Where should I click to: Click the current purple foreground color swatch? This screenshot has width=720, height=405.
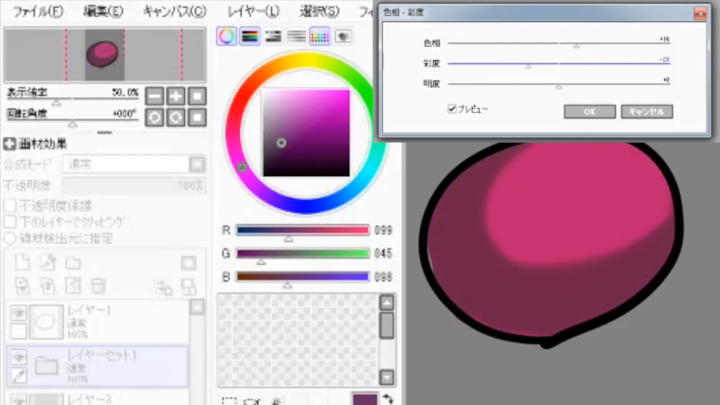(365, 399)
